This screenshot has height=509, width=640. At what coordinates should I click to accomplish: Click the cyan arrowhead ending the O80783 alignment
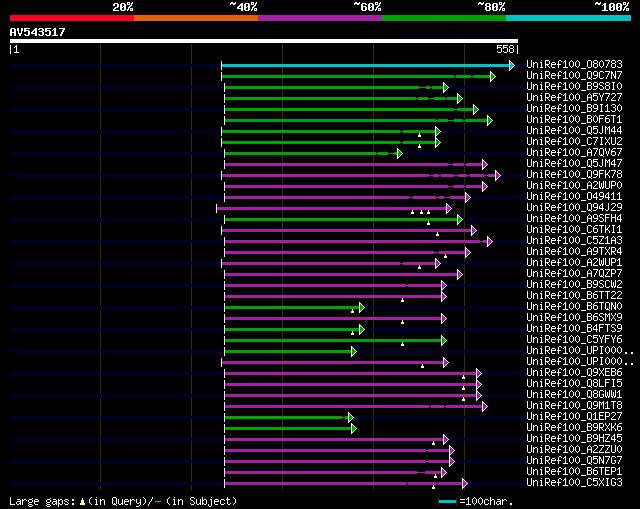512,65
